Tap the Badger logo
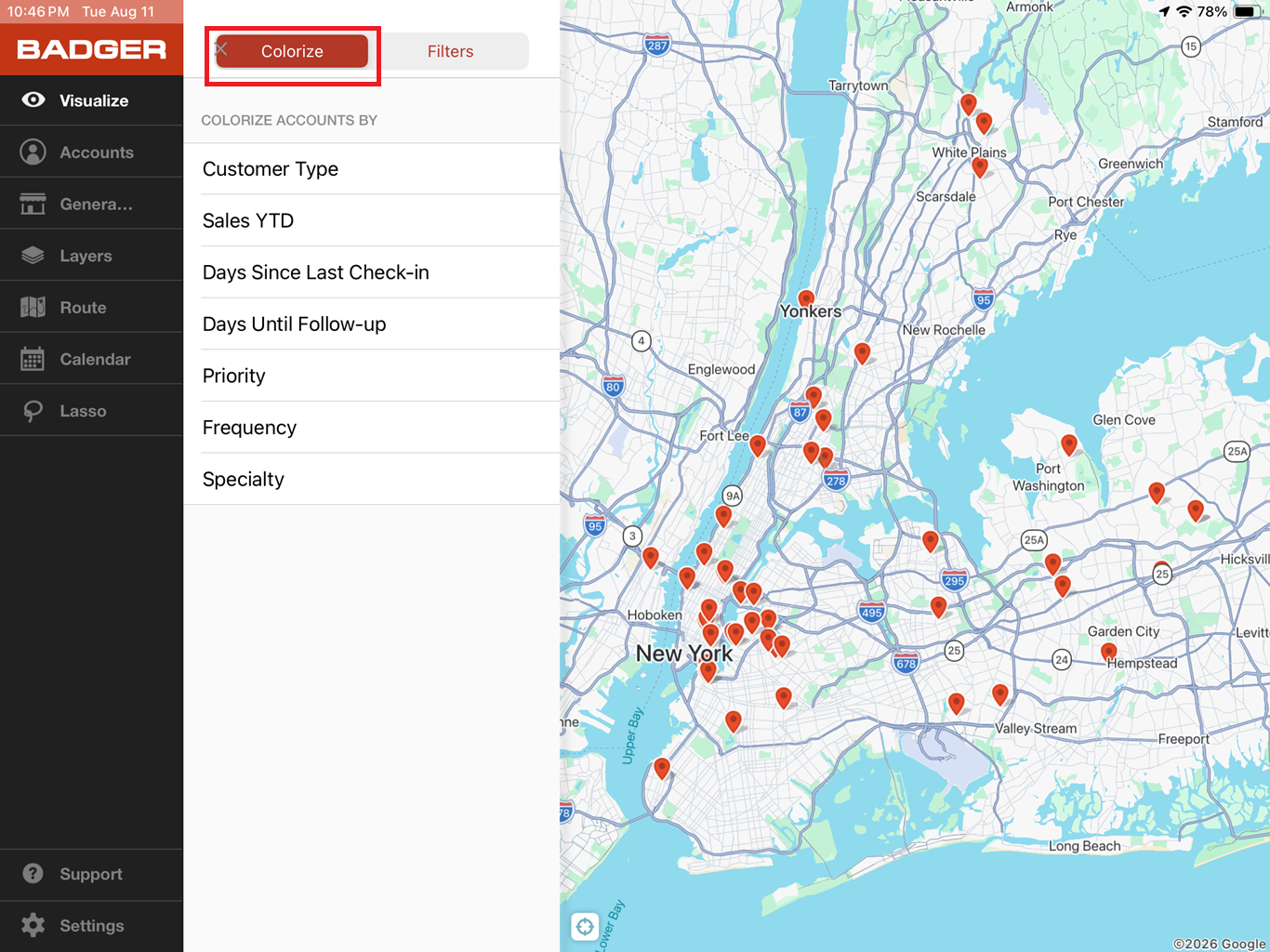1270x952 pixels. [x=91, y=49]
